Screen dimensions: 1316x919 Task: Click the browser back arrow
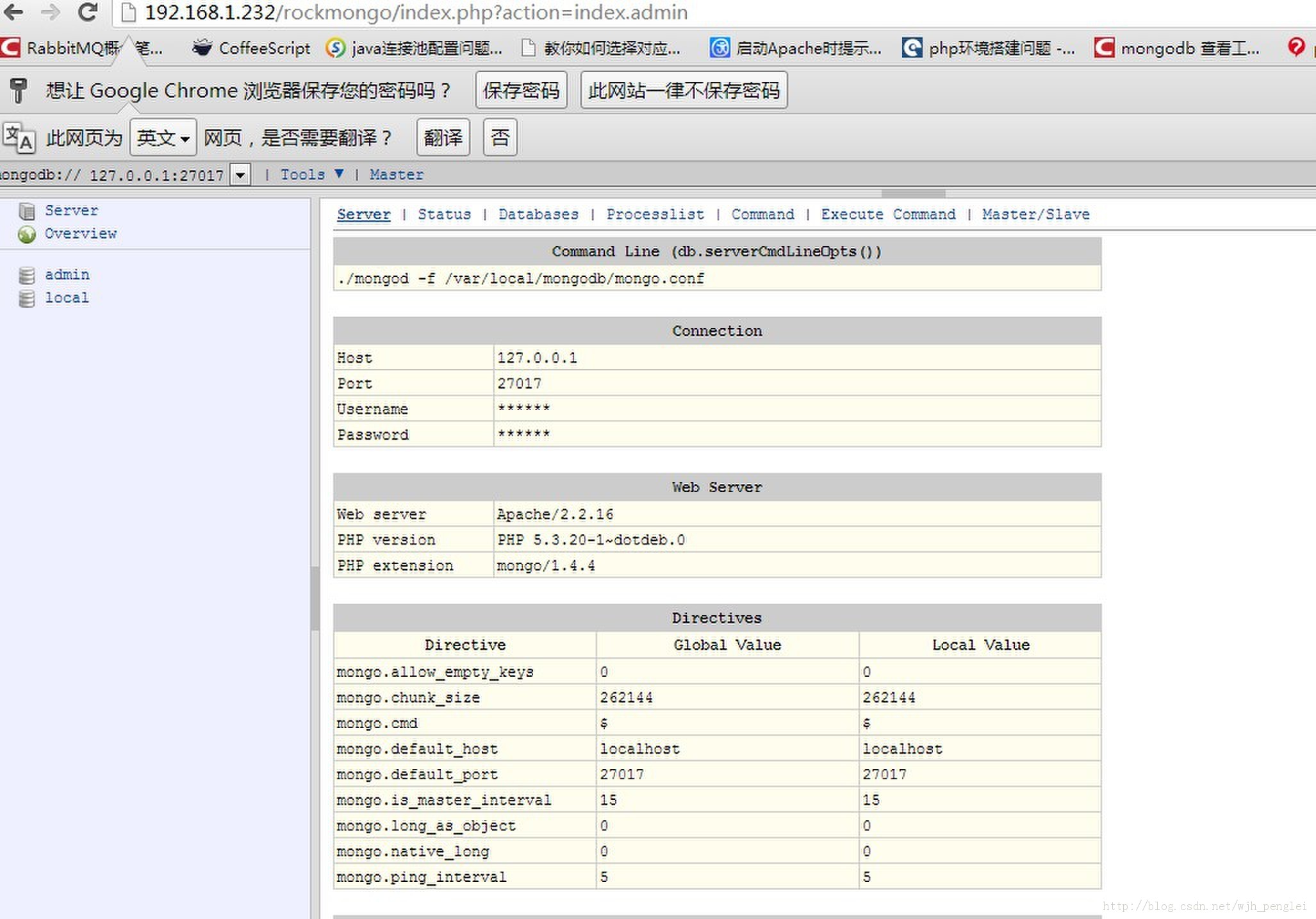[13, 12]
